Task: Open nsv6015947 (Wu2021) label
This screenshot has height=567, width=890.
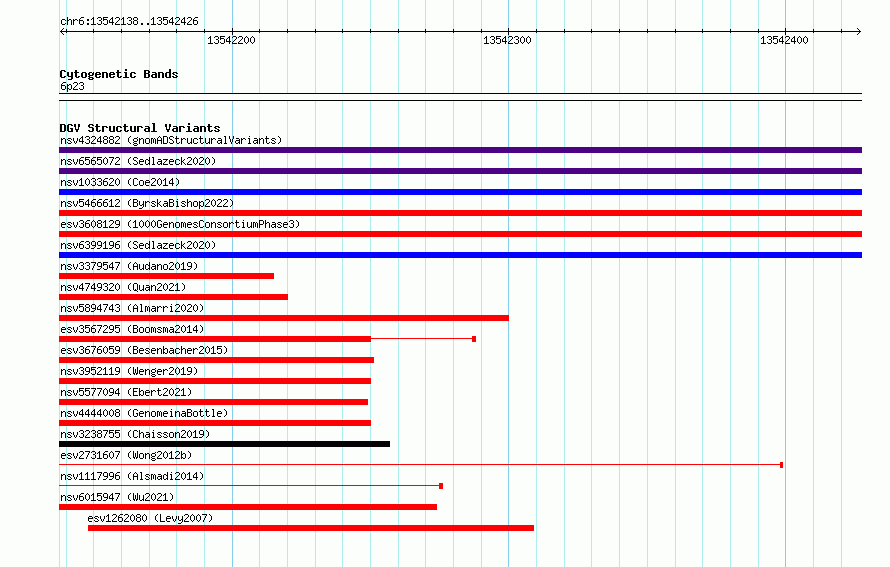Action: coord(117,497)
